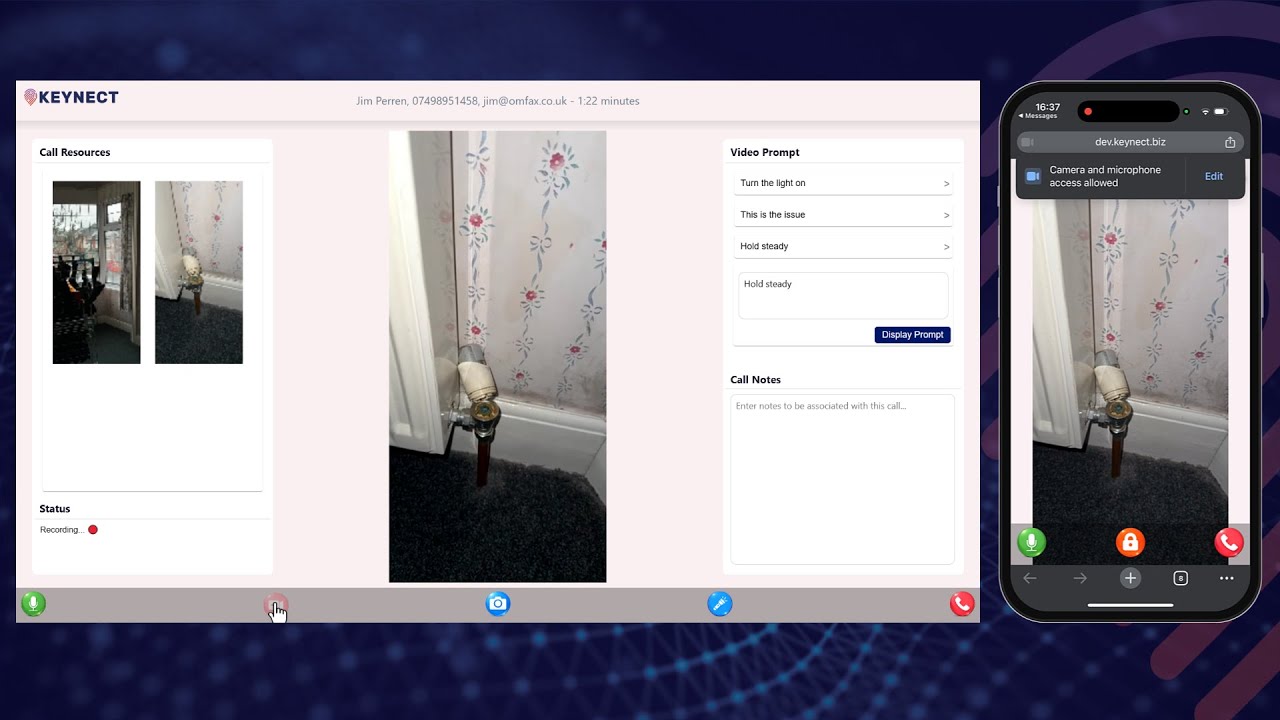1280x720 pixels.
Task: Expand the 'Hold steady' prompt row
Action: [x=843, y=246]
